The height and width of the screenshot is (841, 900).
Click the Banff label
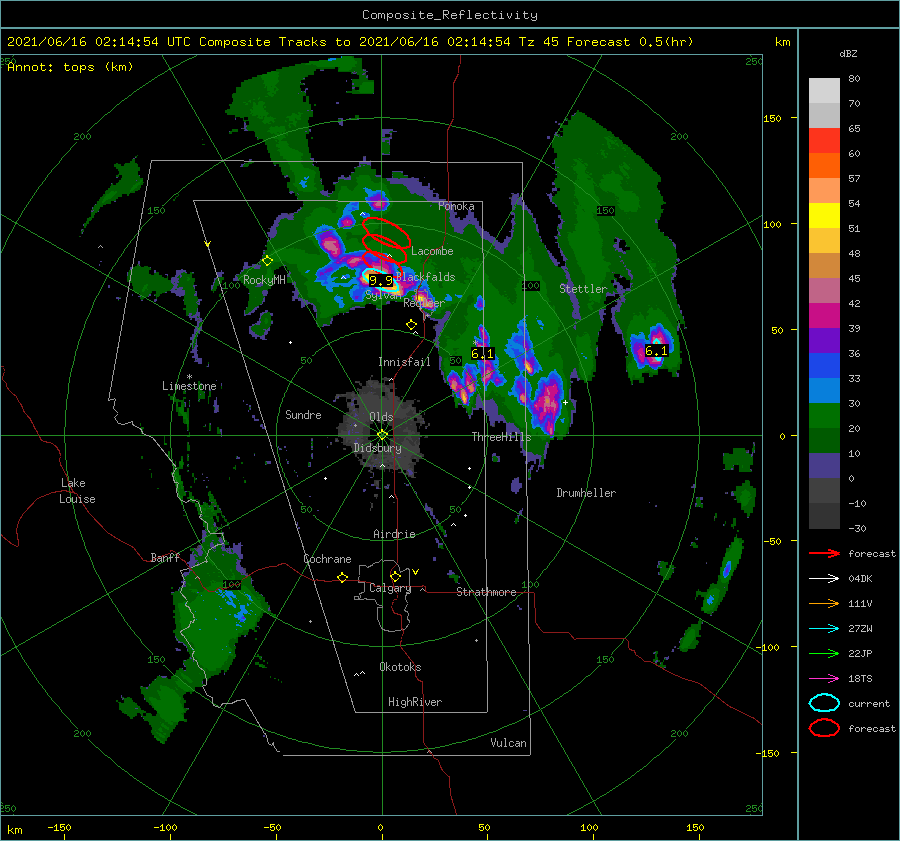165,558
